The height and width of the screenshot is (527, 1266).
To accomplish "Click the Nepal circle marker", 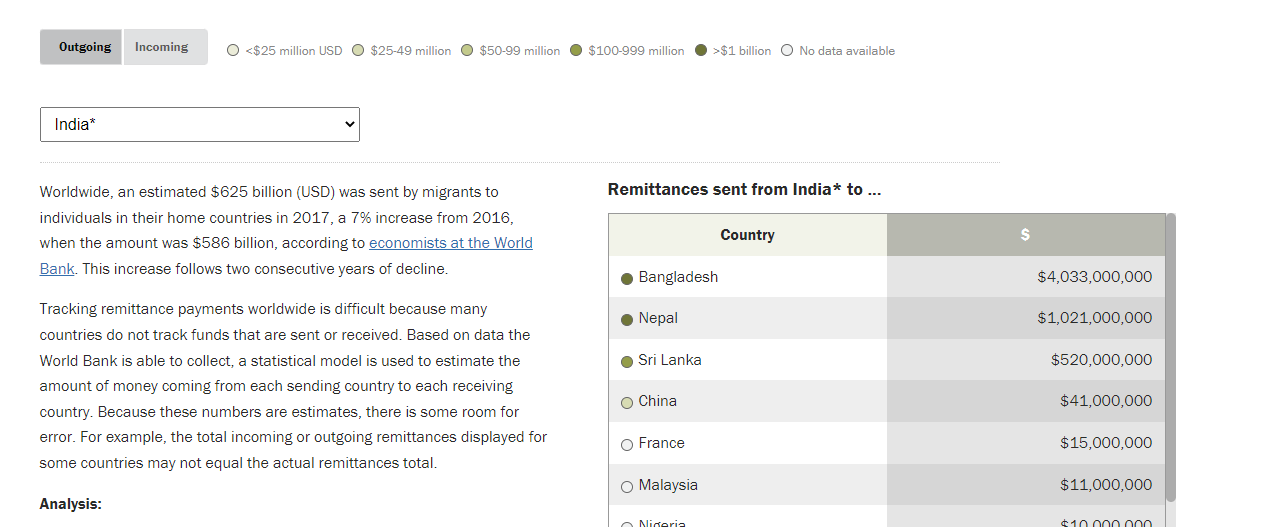I will [x=627, y=320].
